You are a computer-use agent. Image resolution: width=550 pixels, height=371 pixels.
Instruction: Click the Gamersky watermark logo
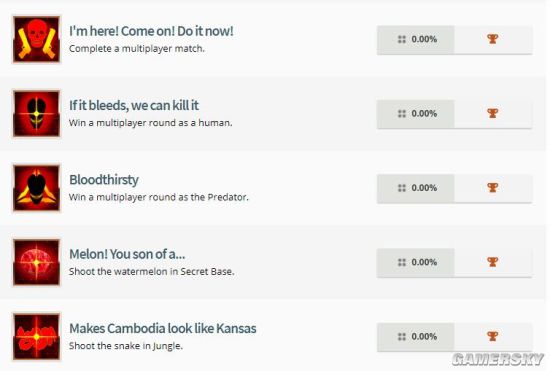[498, 359]
